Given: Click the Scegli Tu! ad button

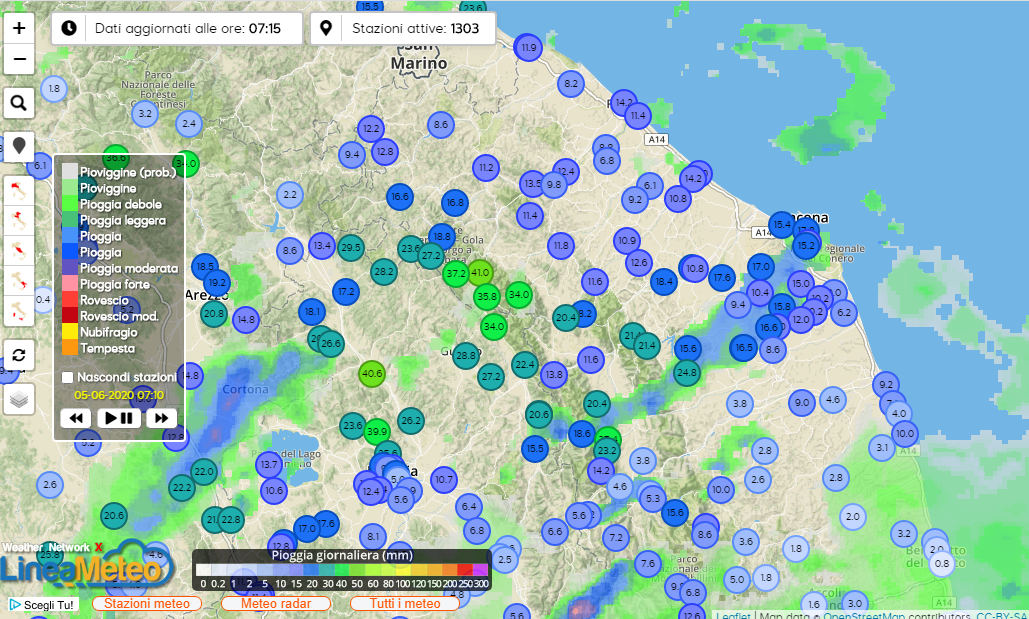Looking at the screenshot, I should click(42, 605).
